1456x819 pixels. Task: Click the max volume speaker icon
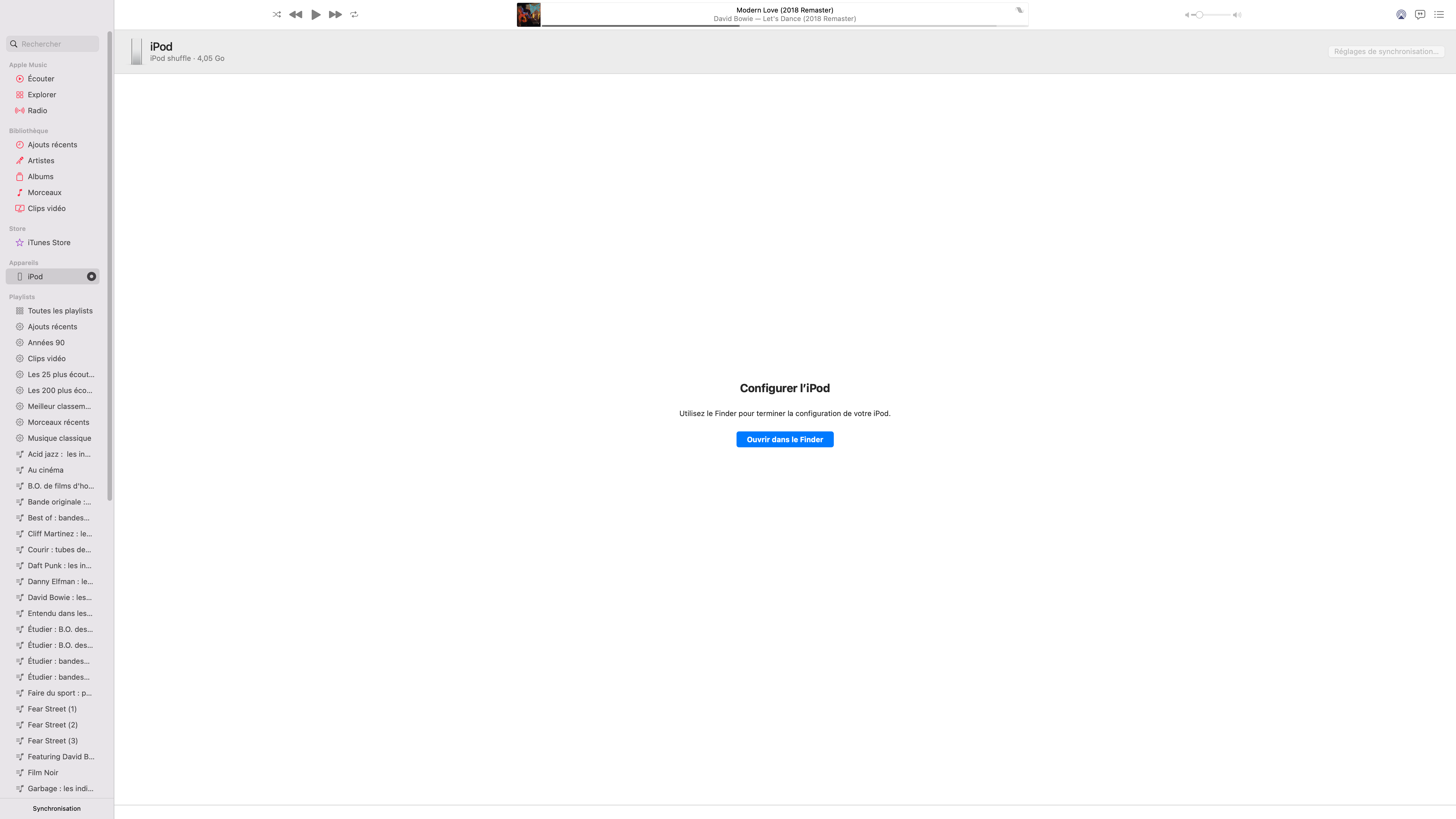coord(1237,15)
